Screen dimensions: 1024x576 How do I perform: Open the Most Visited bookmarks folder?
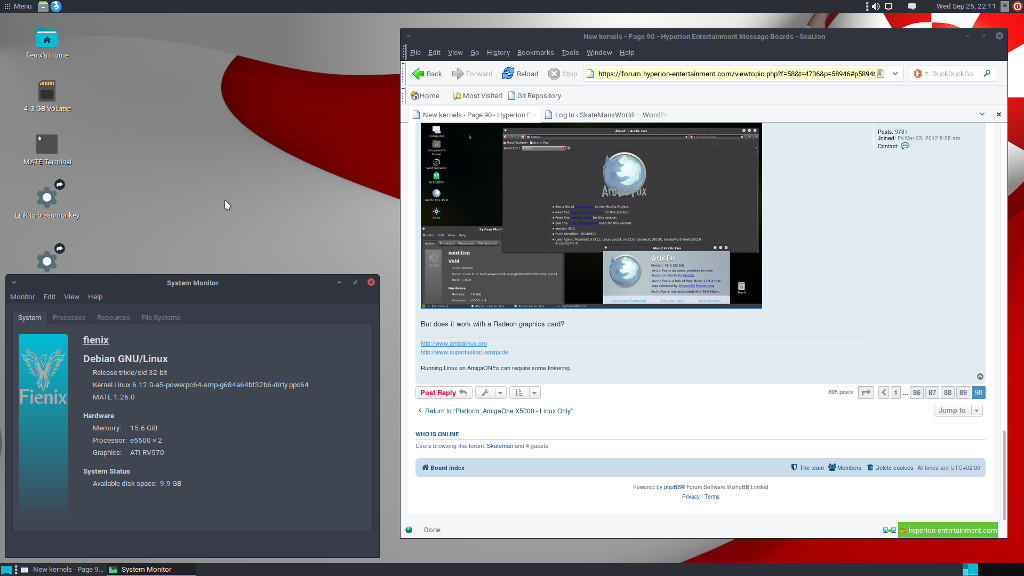pos(477,95)
